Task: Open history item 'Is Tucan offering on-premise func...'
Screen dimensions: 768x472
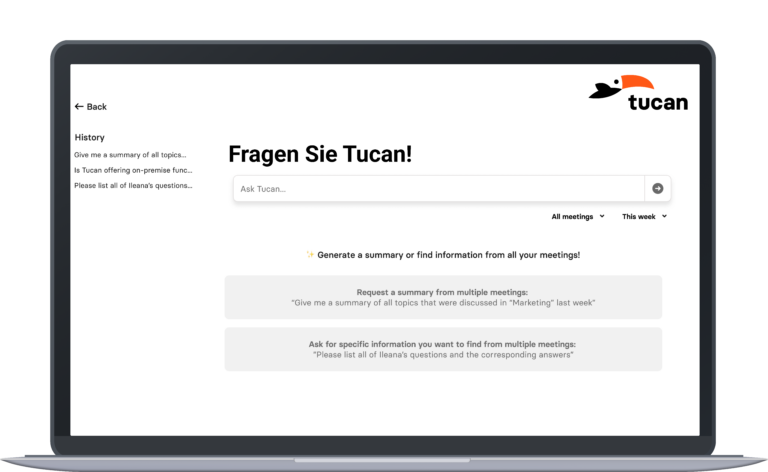Action: [133, 170]
